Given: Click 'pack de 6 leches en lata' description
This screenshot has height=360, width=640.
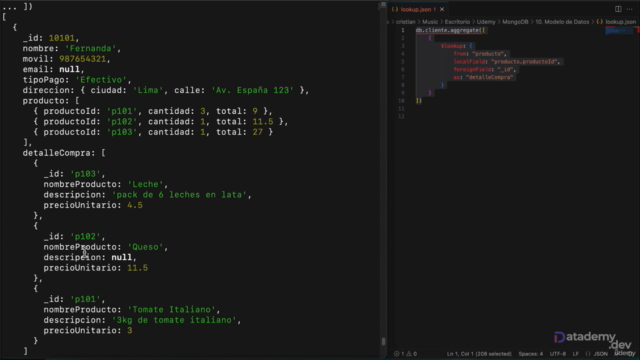Looking at the screenshot, I should (179, 195).
